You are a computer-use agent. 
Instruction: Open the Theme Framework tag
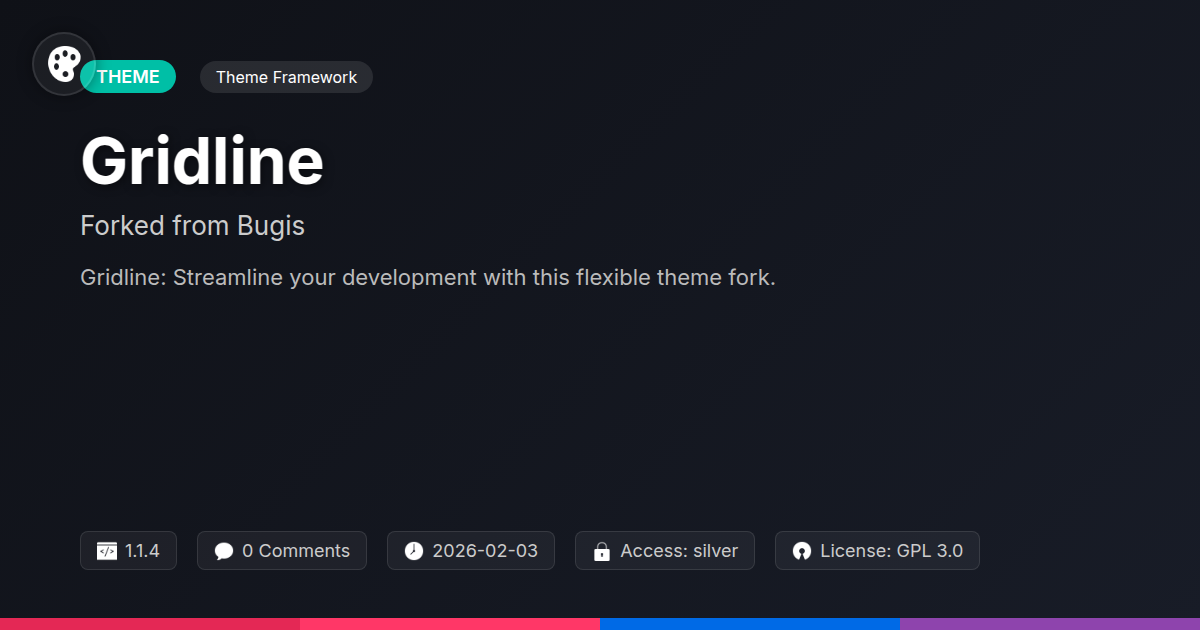click(286, 77)
